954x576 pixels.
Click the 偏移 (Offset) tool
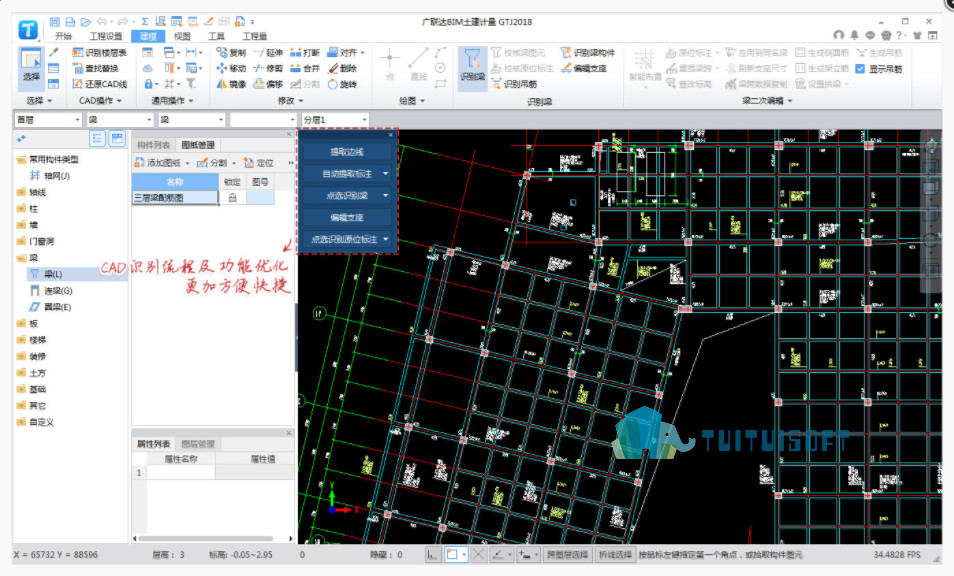(x=268, y=84)
